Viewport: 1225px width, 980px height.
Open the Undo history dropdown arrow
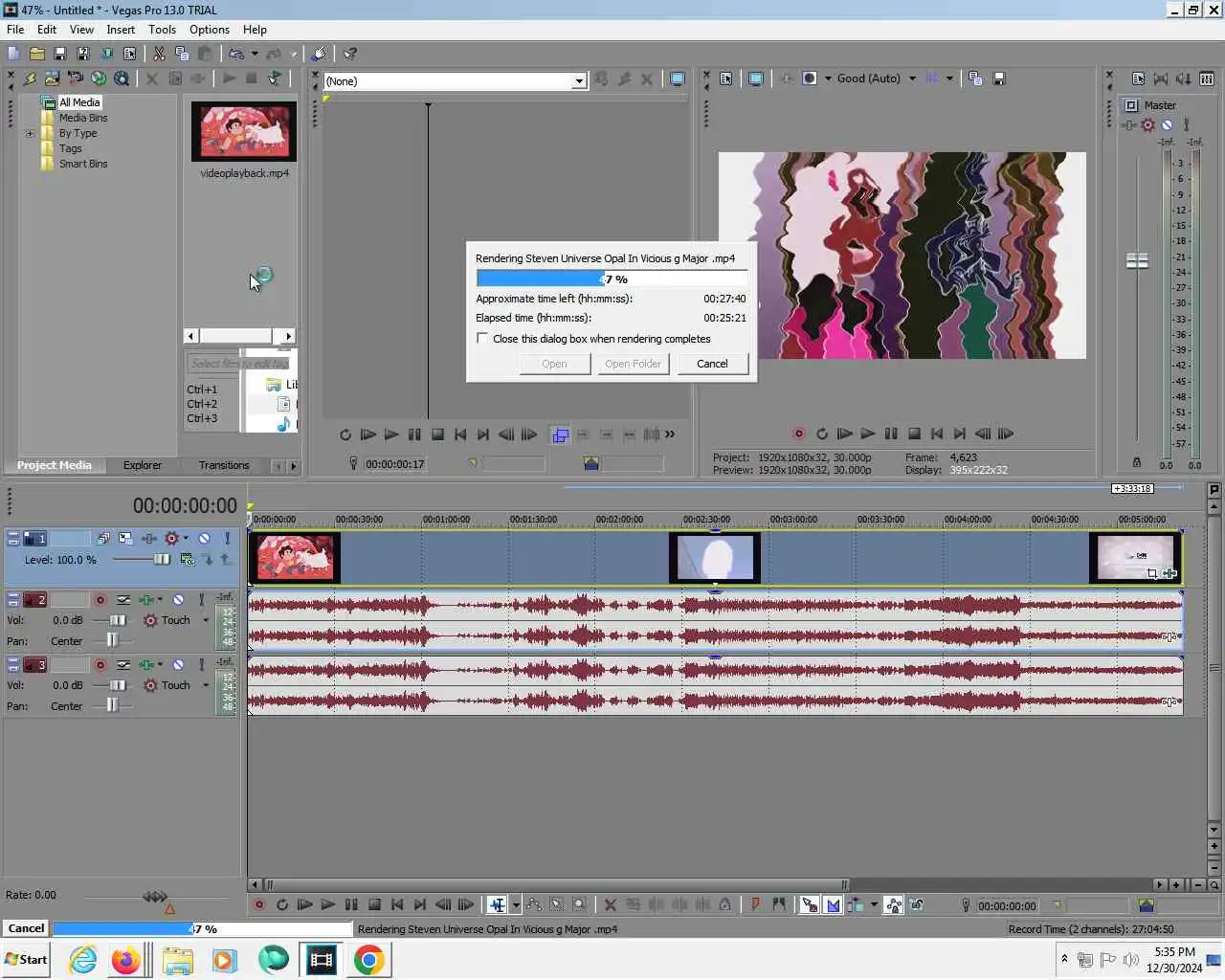(255, 55)
